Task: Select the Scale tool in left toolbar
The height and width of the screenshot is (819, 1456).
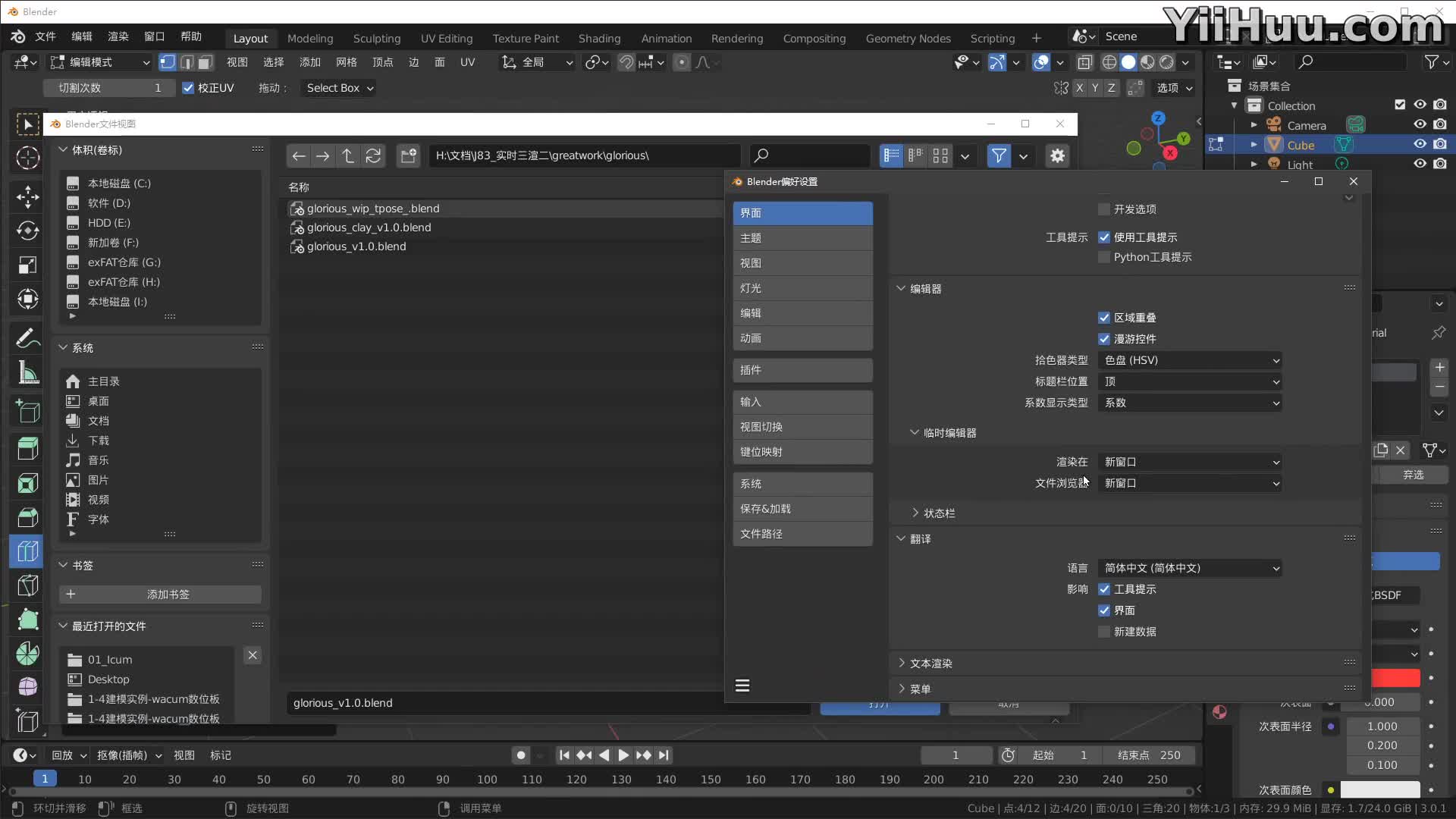Action: click(28, 265)
